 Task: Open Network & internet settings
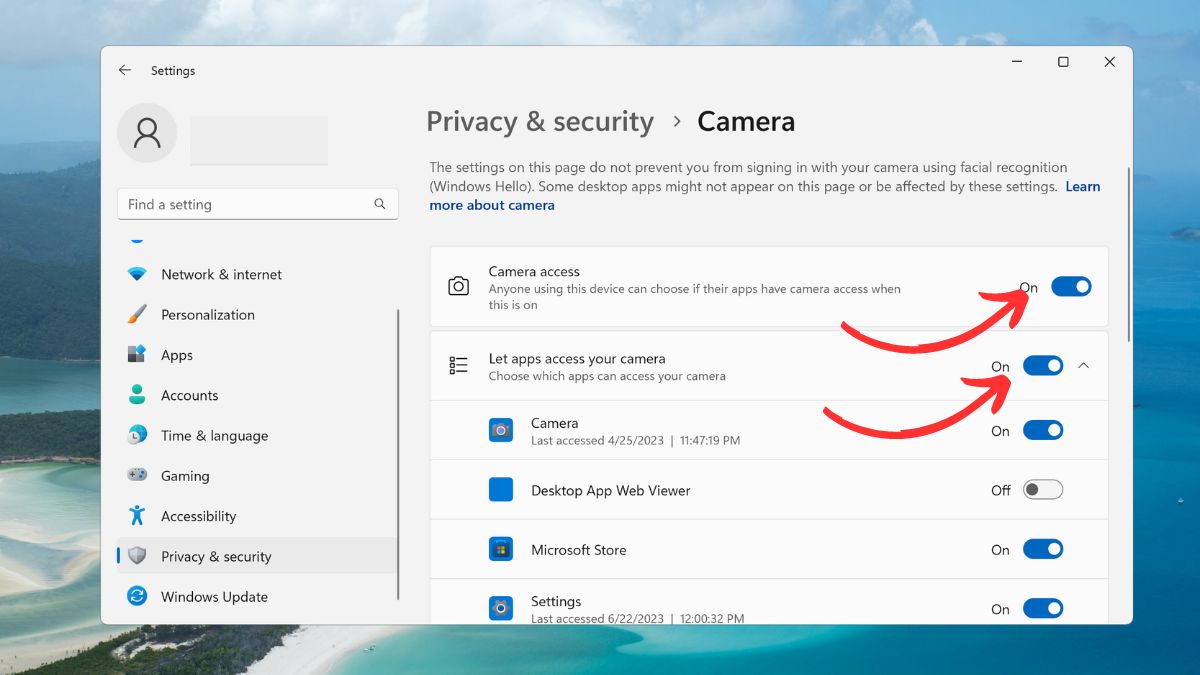(x=257, y=274)
